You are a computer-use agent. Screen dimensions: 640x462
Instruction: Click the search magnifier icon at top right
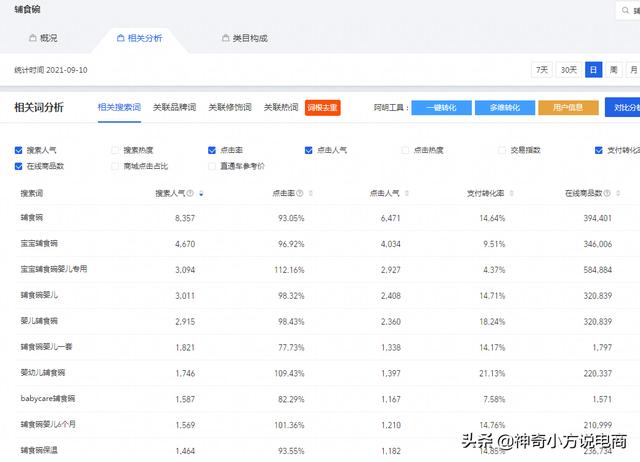626,11
